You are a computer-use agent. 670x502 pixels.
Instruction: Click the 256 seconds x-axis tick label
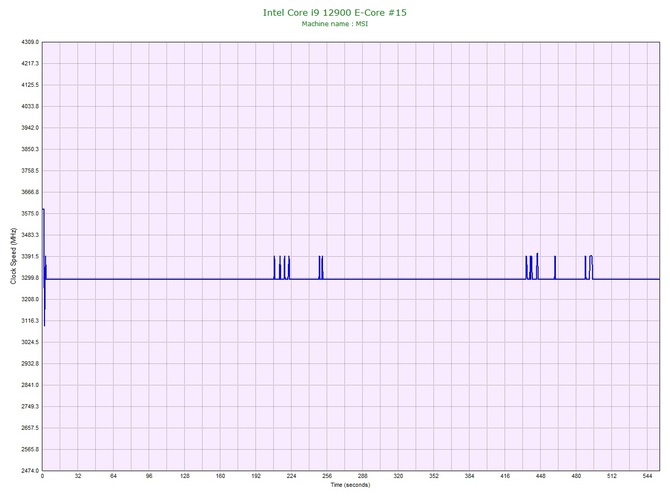click(327, 476)
